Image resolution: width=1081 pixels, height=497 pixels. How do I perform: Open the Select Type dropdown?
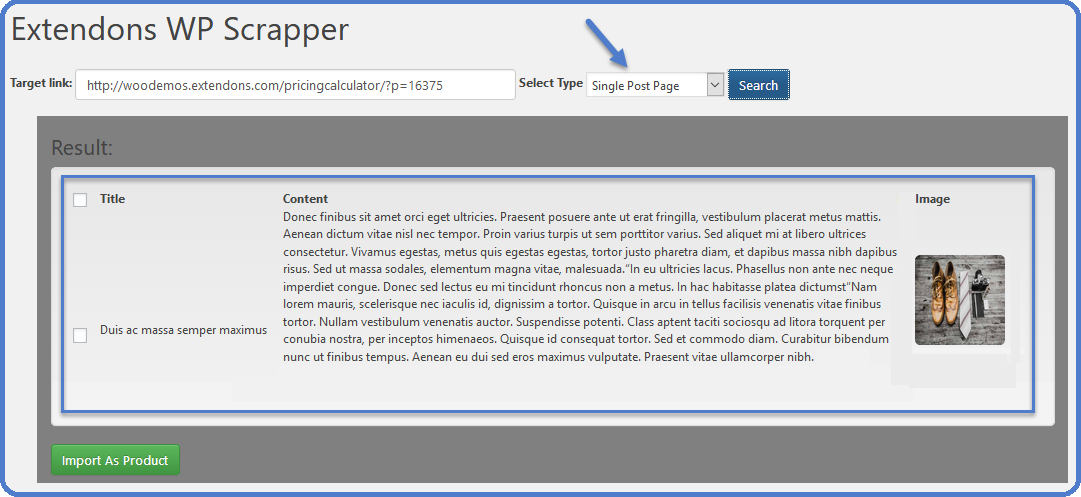point(654,85)
